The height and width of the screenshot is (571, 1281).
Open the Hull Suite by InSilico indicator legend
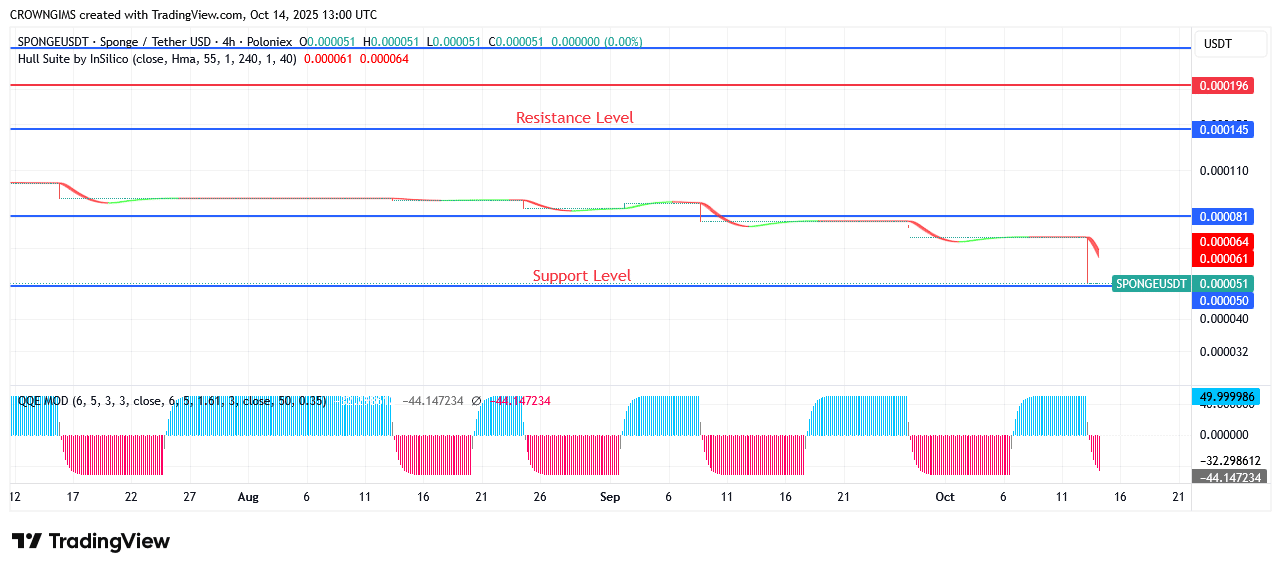click(156, 59)
